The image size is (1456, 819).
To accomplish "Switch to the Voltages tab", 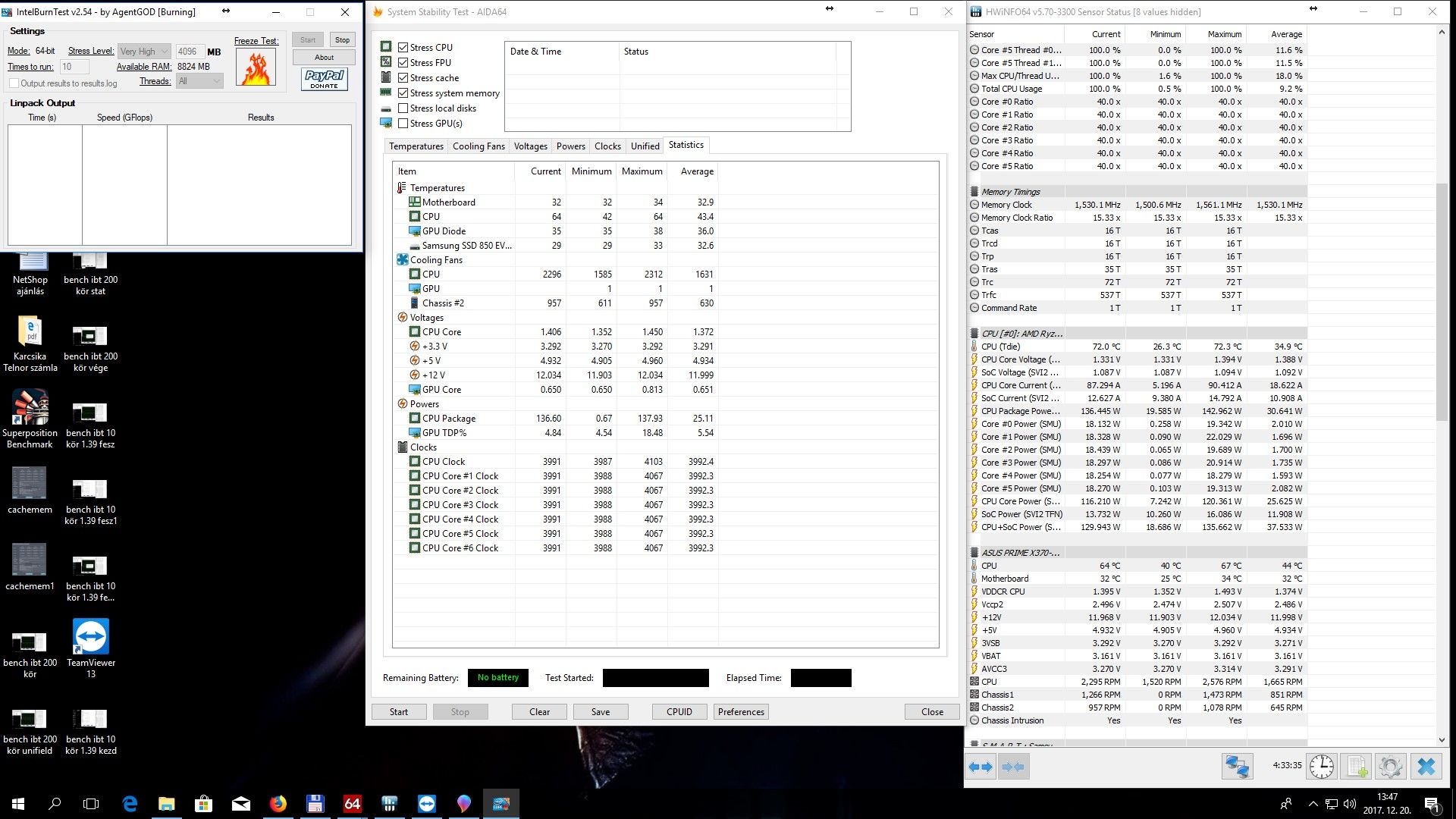I will [x=530, y=146].
